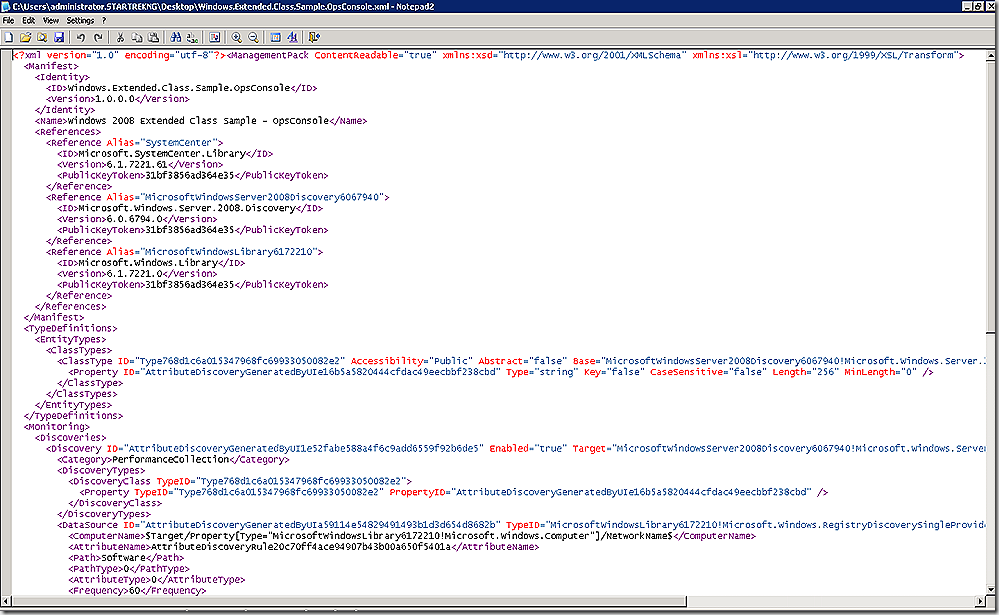Click the Property line with Type="string"
Screen dimensions: 999x615
tap(501, 372)
